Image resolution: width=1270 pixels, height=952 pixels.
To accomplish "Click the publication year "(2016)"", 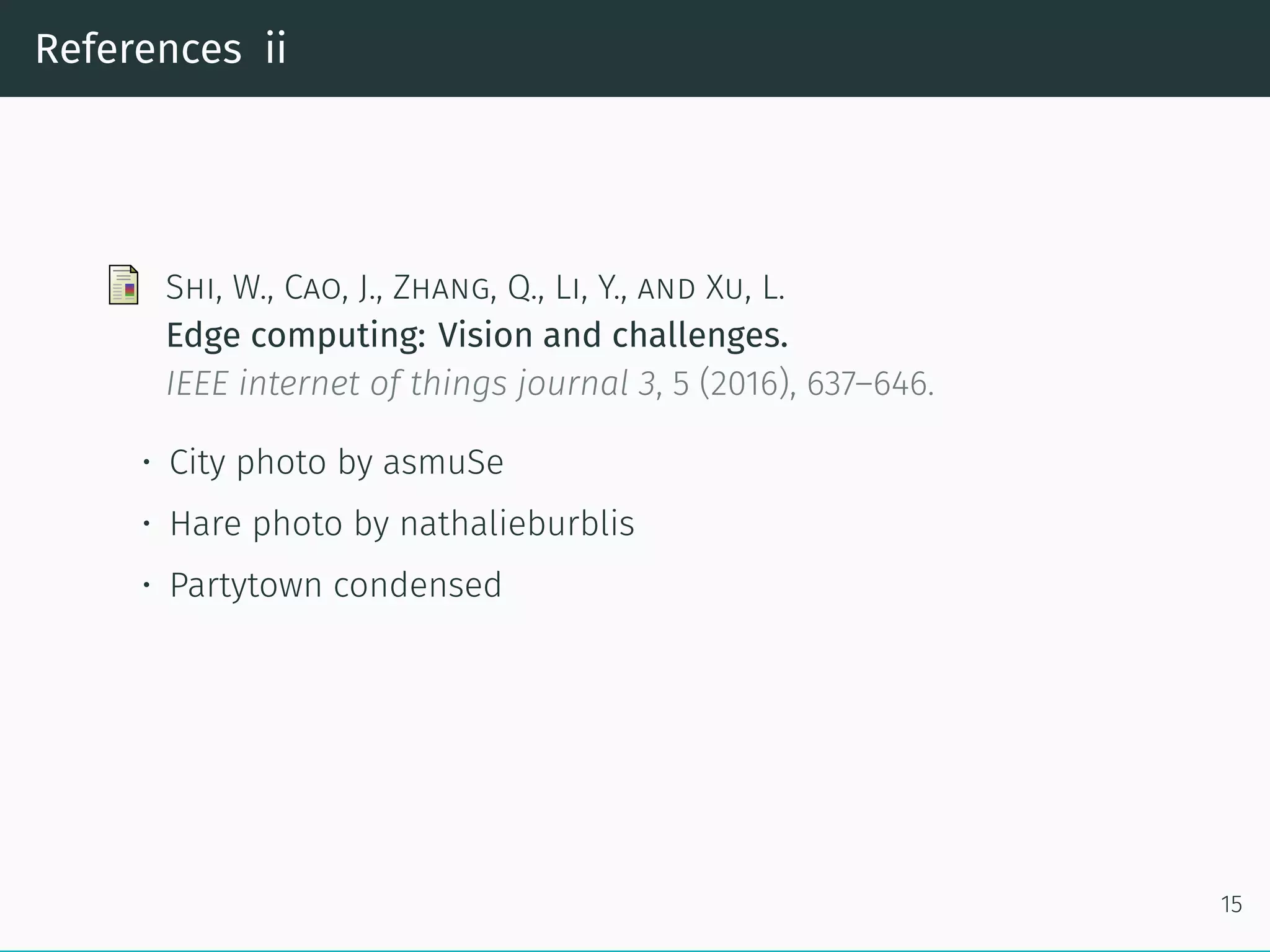I will [x=747, y=384].
